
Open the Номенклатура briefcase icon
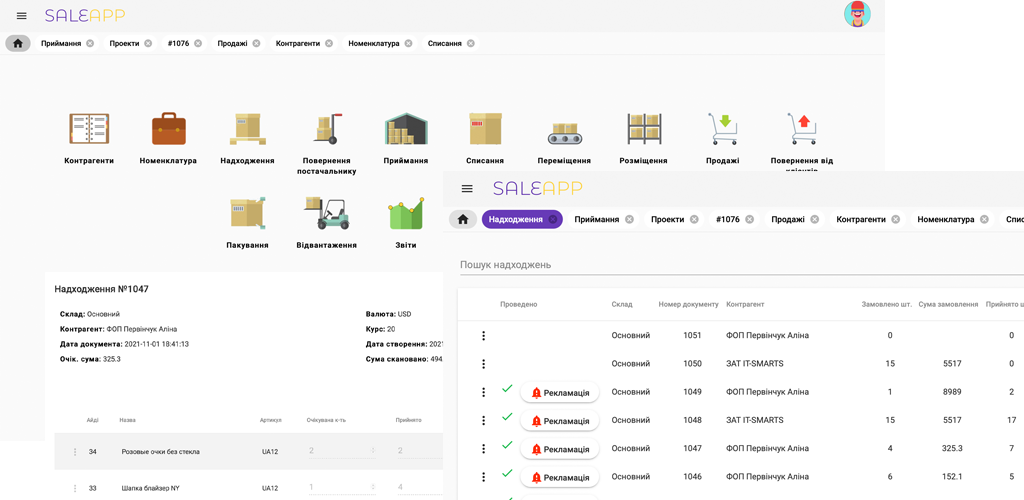(x=168, y=128)
